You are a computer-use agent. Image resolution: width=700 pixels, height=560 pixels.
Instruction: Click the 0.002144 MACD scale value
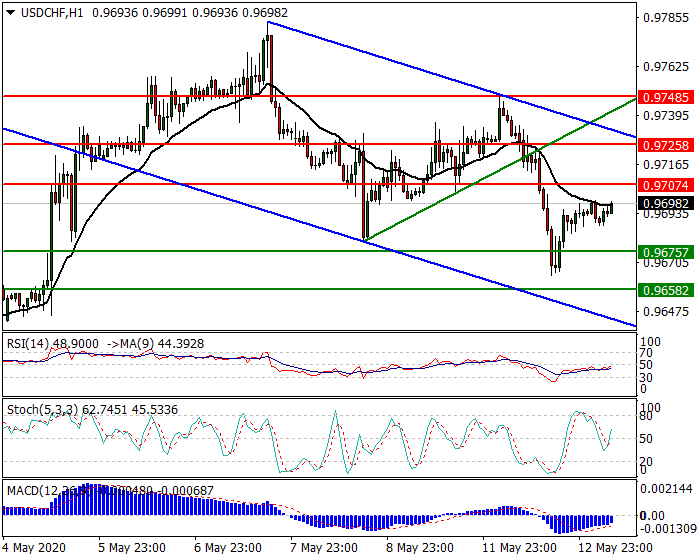(x=668, y=489)
